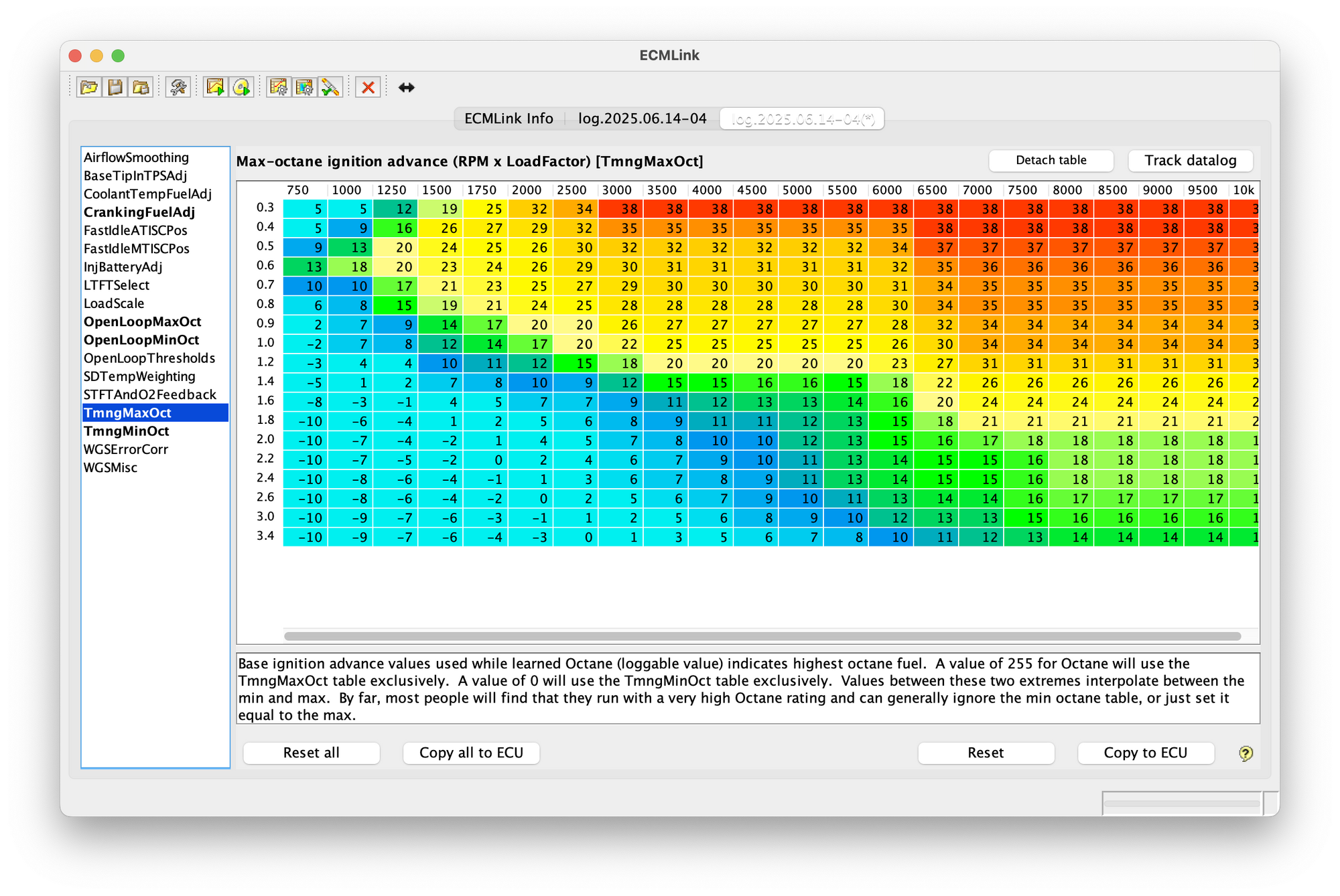
Task: Select CrankingFuelAdj in the list
Action: (155, 212)
